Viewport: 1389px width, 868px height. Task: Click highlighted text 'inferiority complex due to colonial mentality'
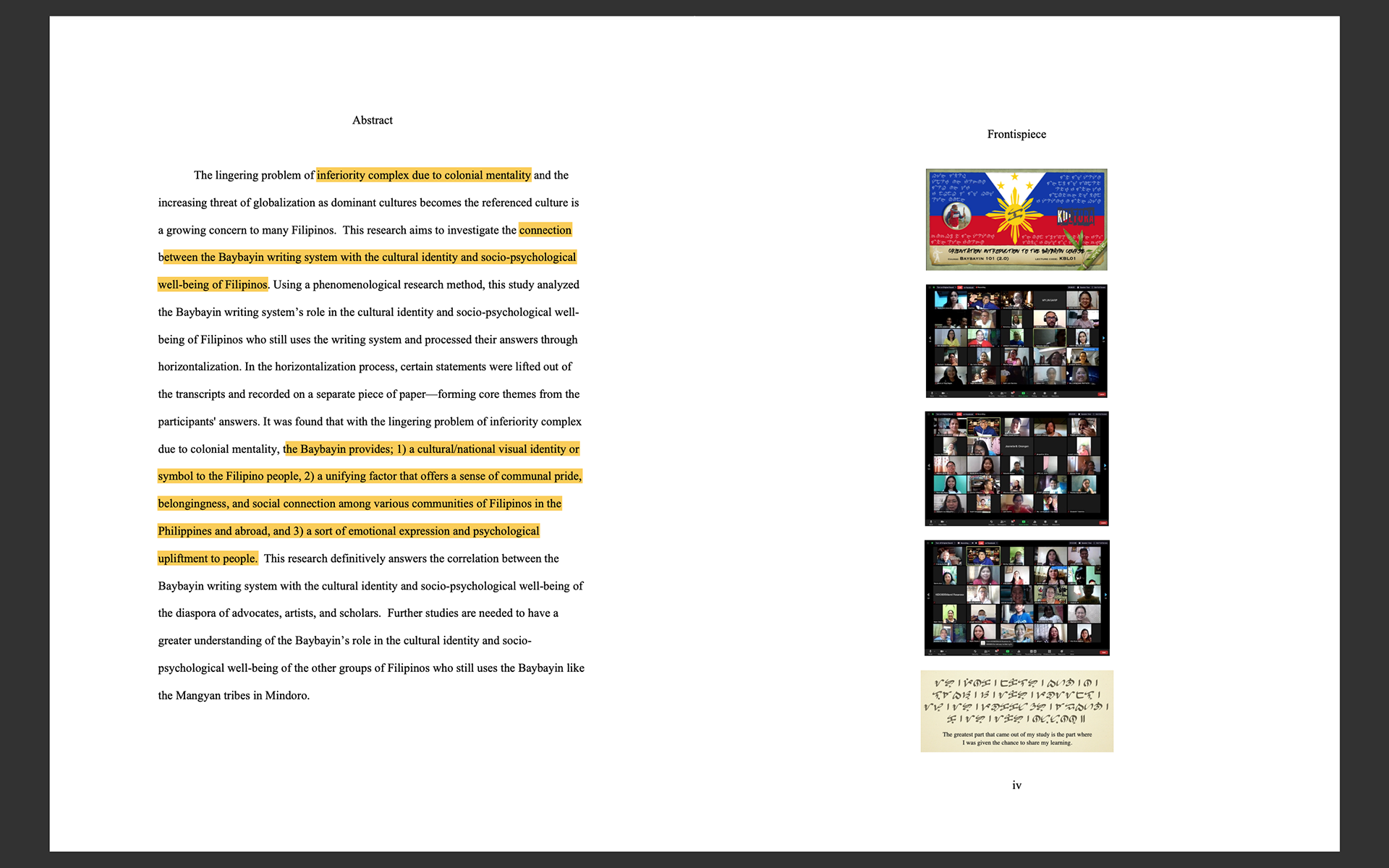tap(424, 175)
